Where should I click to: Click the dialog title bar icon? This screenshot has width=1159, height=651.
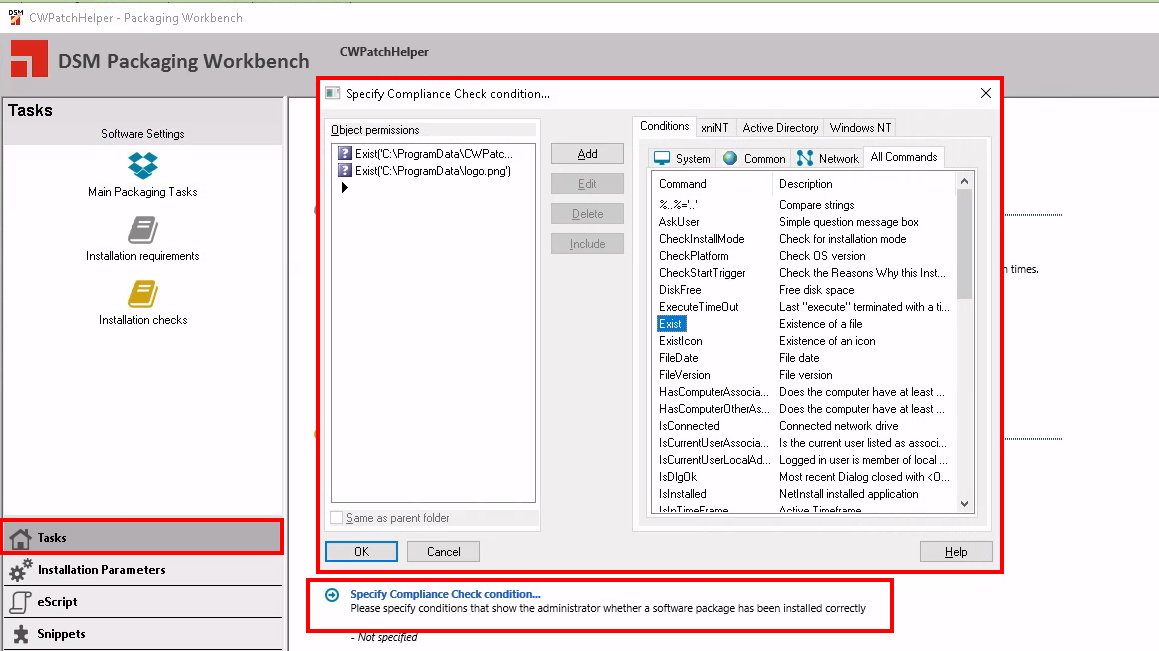(x=333, y=93)
